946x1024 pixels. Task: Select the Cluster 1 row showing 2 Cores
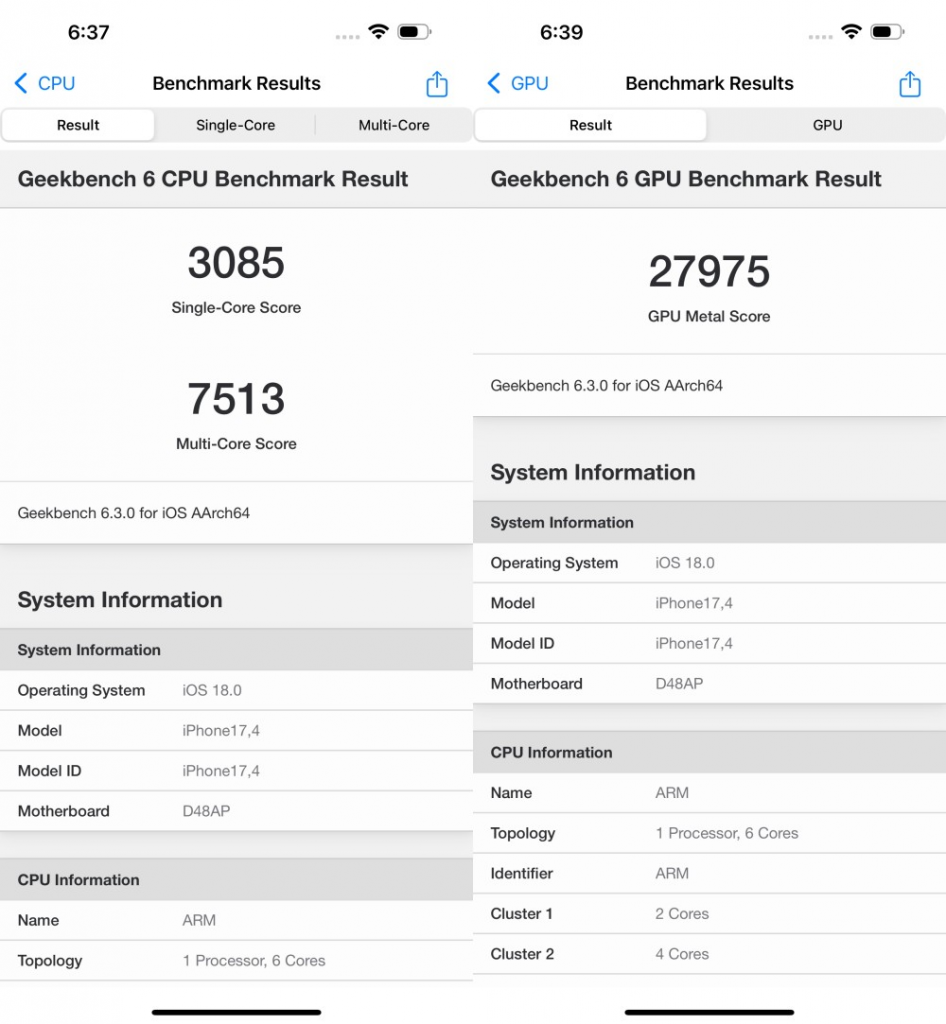click(709, 914)
